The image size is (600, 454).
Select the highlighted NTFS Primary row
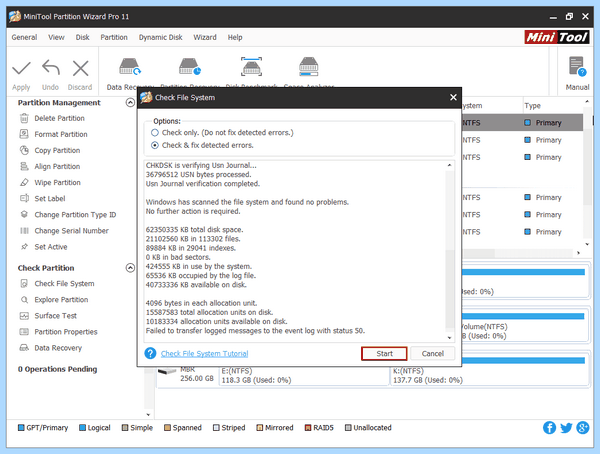coord(522,122)
